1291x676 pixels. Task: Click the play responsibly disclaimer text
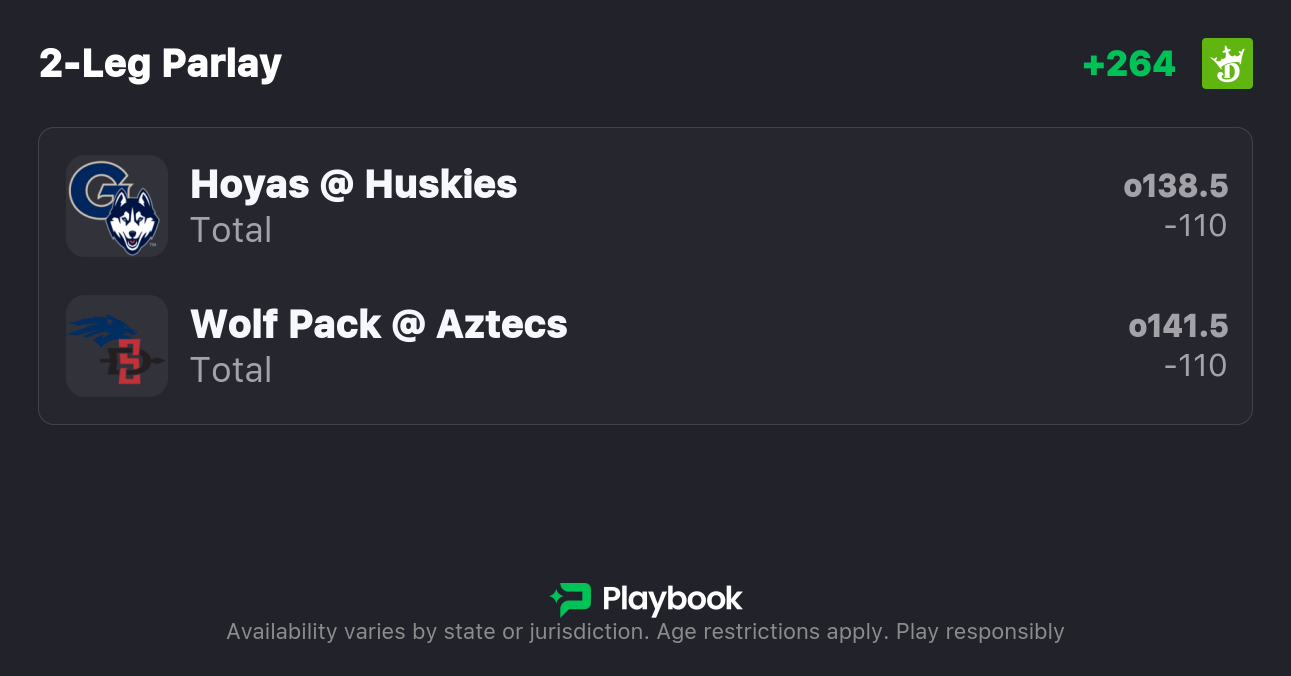coord(645,632)
